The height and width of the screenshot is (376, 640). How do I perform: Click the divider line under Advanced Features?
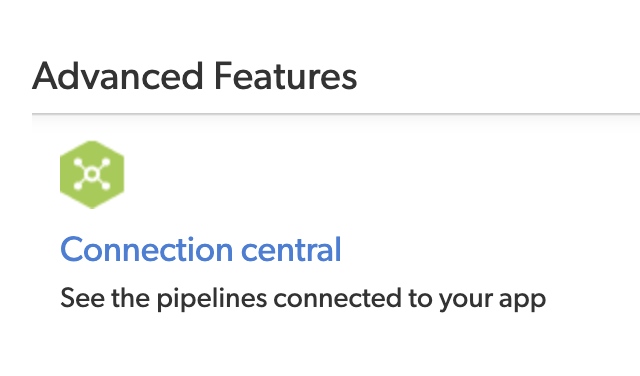click(336, 114)
